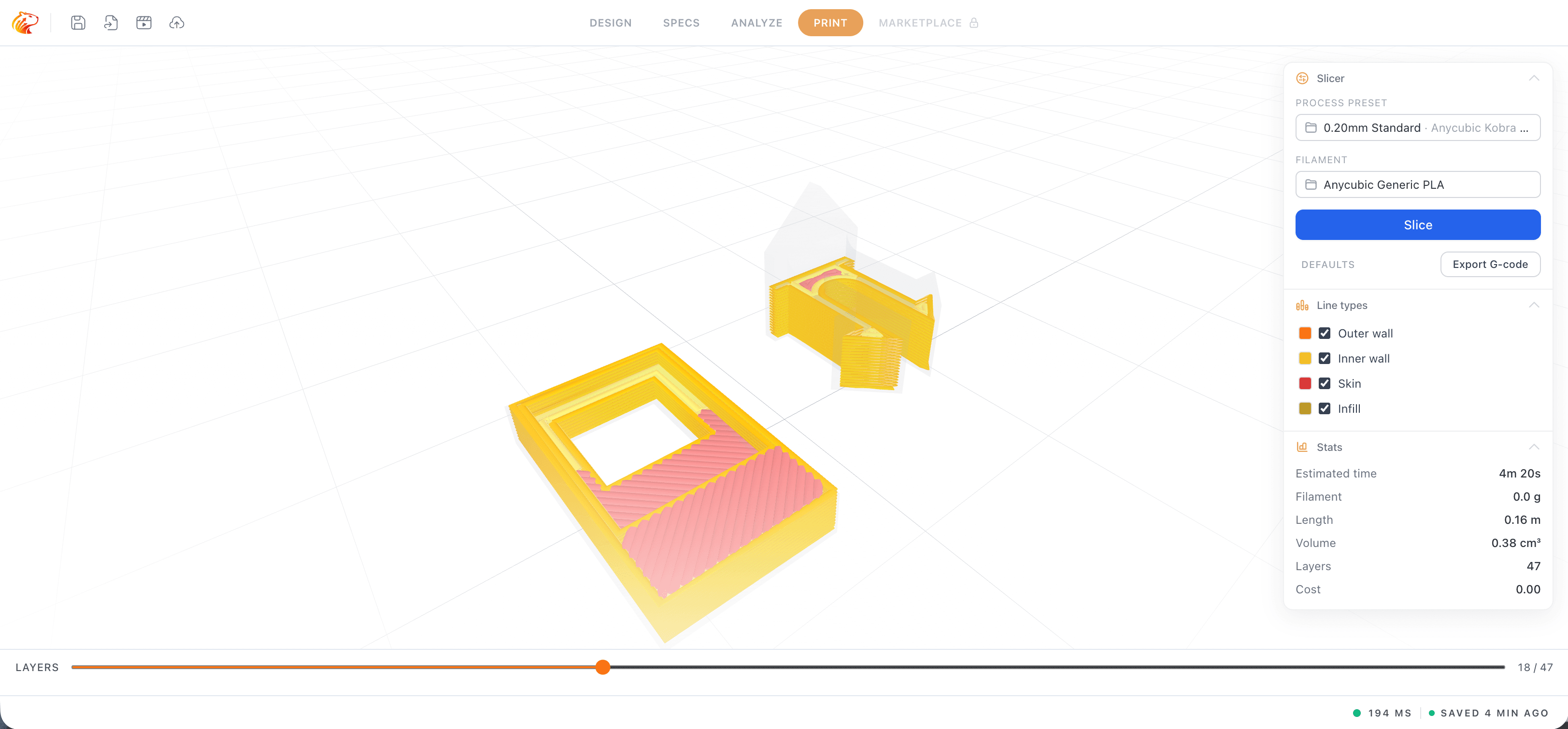Toggle the Infill line type checkbox
This screenshot has width=1568, height=729.
pyautogui.click(x=1325, y=408)
